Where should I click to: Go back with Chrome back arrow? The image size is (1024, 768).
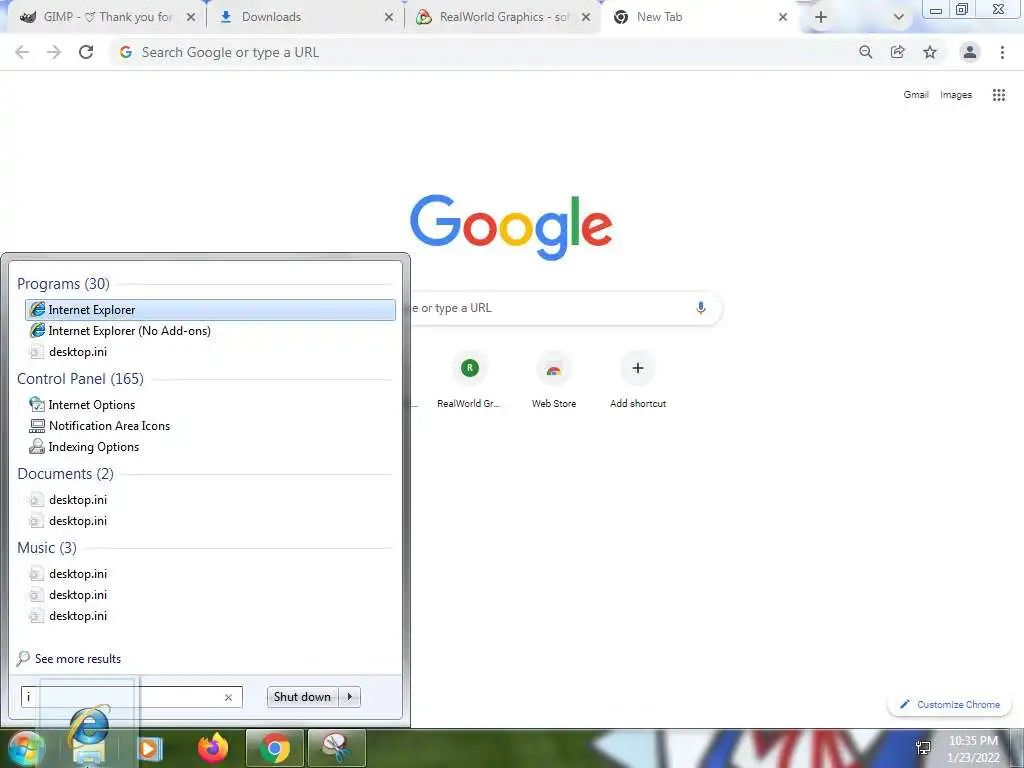click(22, 52)
